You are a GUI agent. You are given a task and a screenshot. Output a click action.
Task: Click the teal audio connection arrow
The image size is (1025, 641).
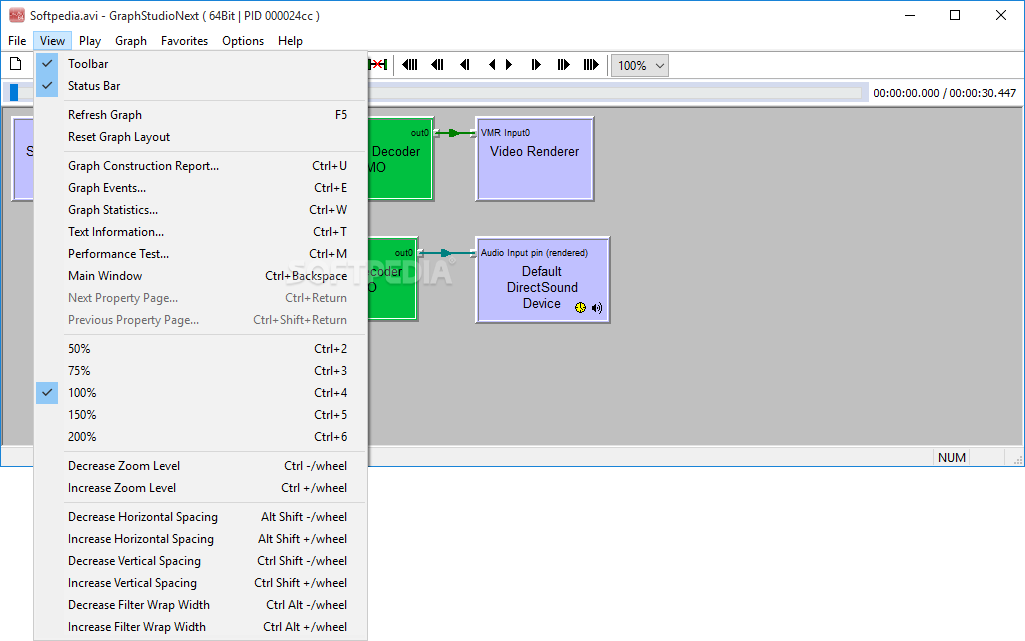tap(446, 253)
